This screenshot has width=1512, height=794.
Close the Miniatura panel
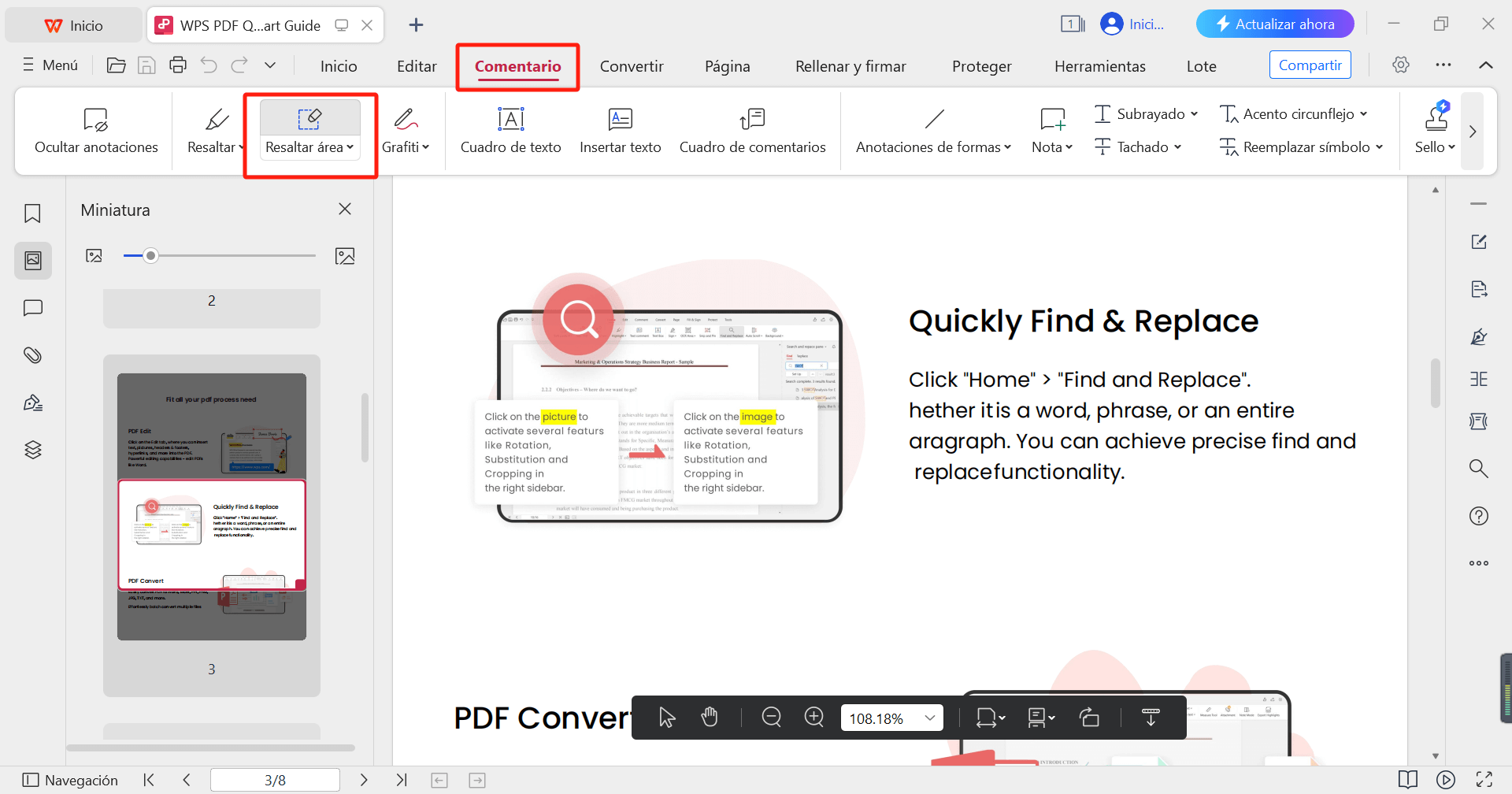click(x=345, y=209)
